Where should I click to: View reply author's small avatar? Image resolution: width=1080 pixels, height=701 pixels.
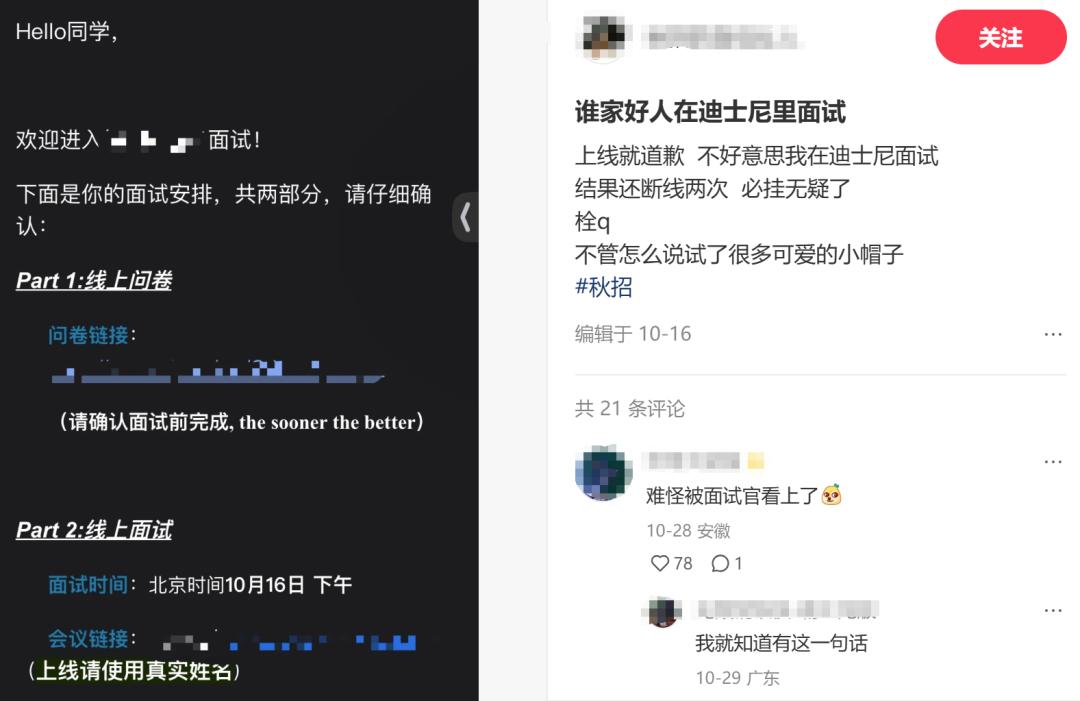[663, 611]
